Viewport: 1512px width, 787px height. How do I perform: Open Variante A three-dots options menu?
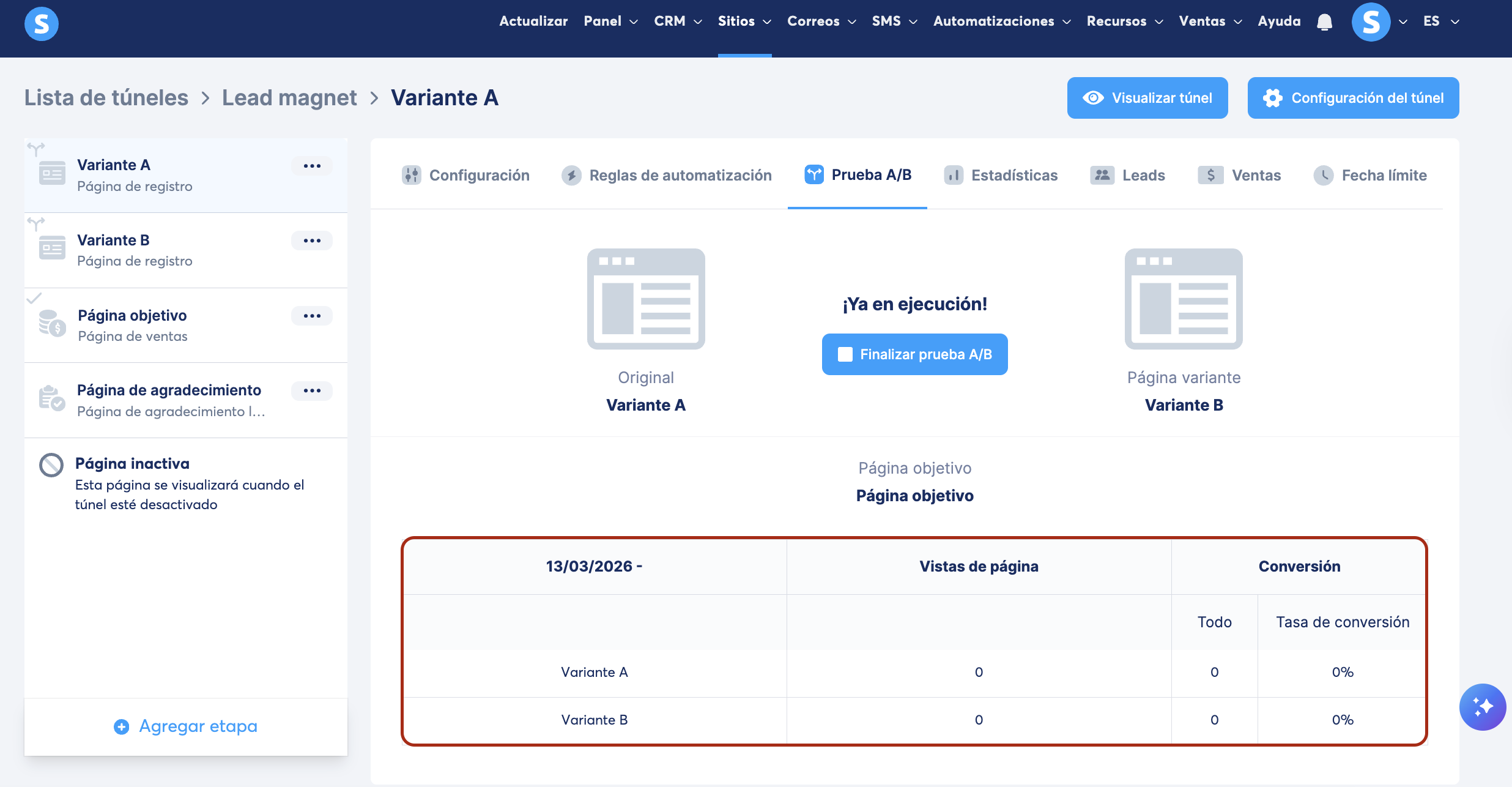coord(312,166)
